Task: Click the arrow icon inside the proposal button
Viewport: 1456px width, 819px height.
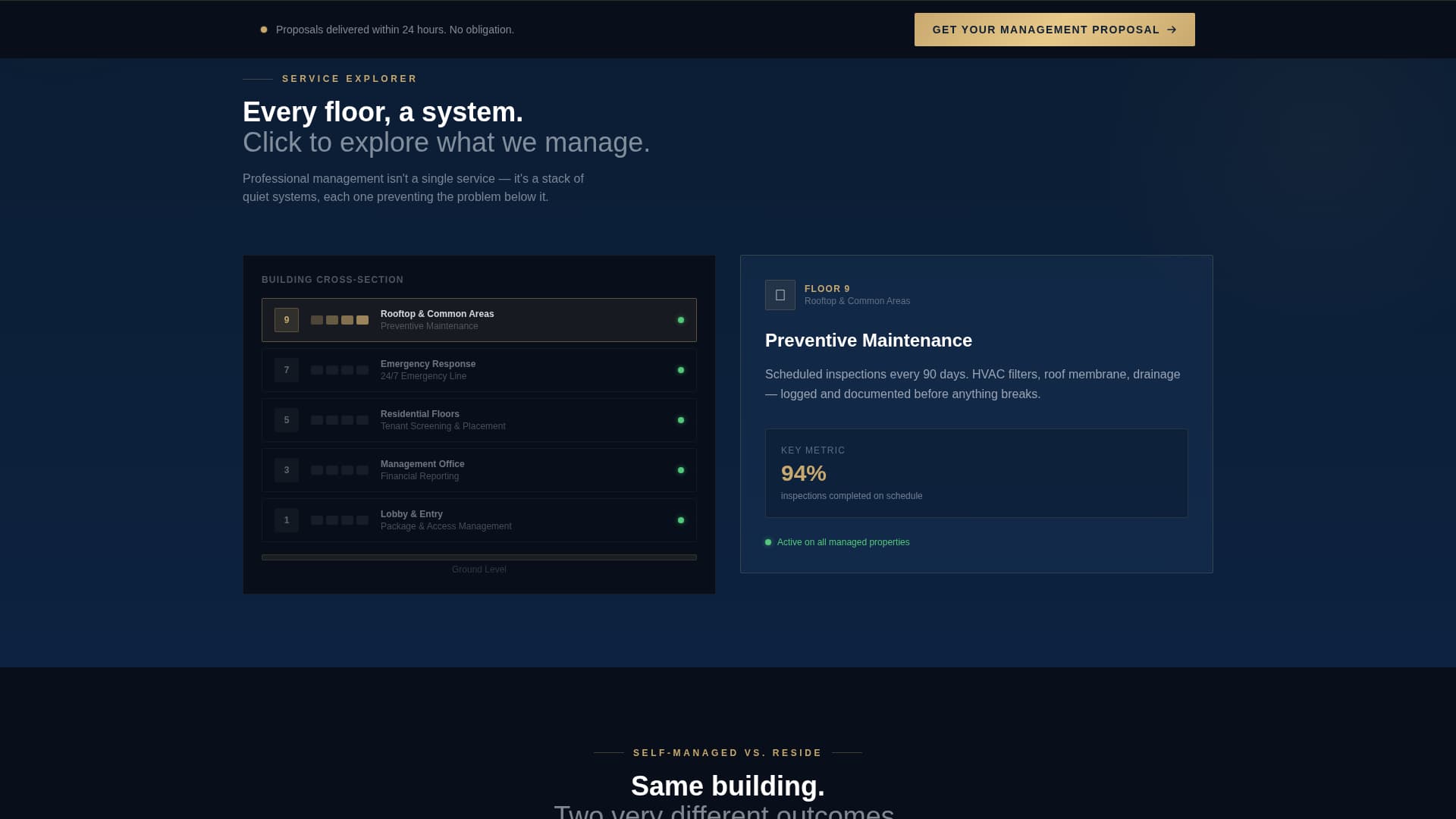Action: tap(1172, 30)
